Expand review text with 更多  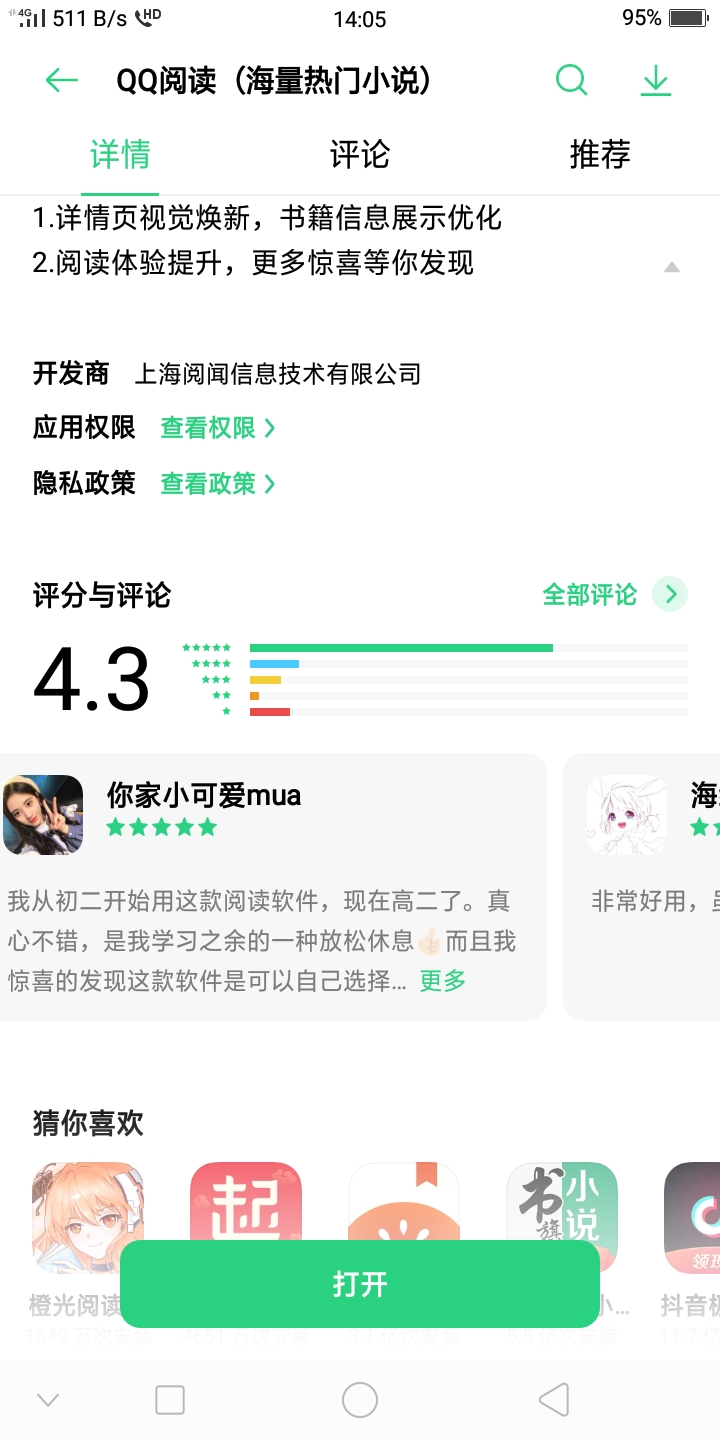click(443, 981)
